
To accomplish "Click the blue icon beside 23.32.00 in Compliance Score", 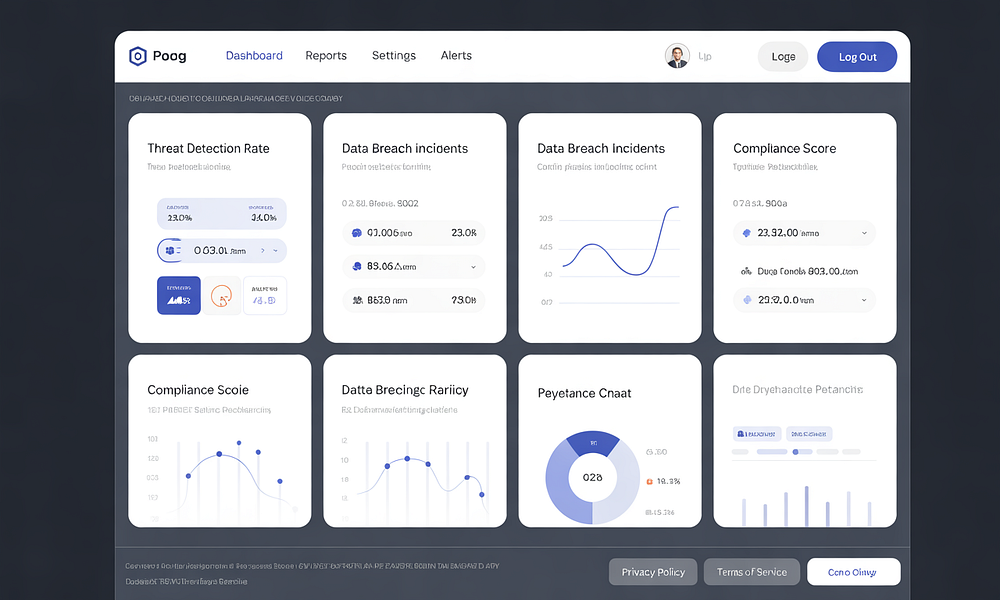I will 745,233.
